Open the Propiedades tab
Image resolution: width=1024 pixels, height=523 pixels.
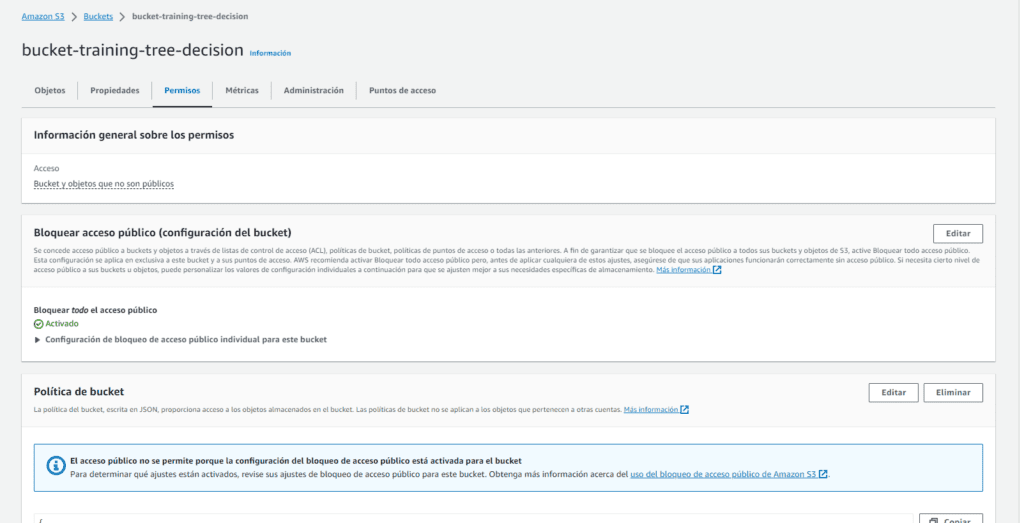coord(115,90)
